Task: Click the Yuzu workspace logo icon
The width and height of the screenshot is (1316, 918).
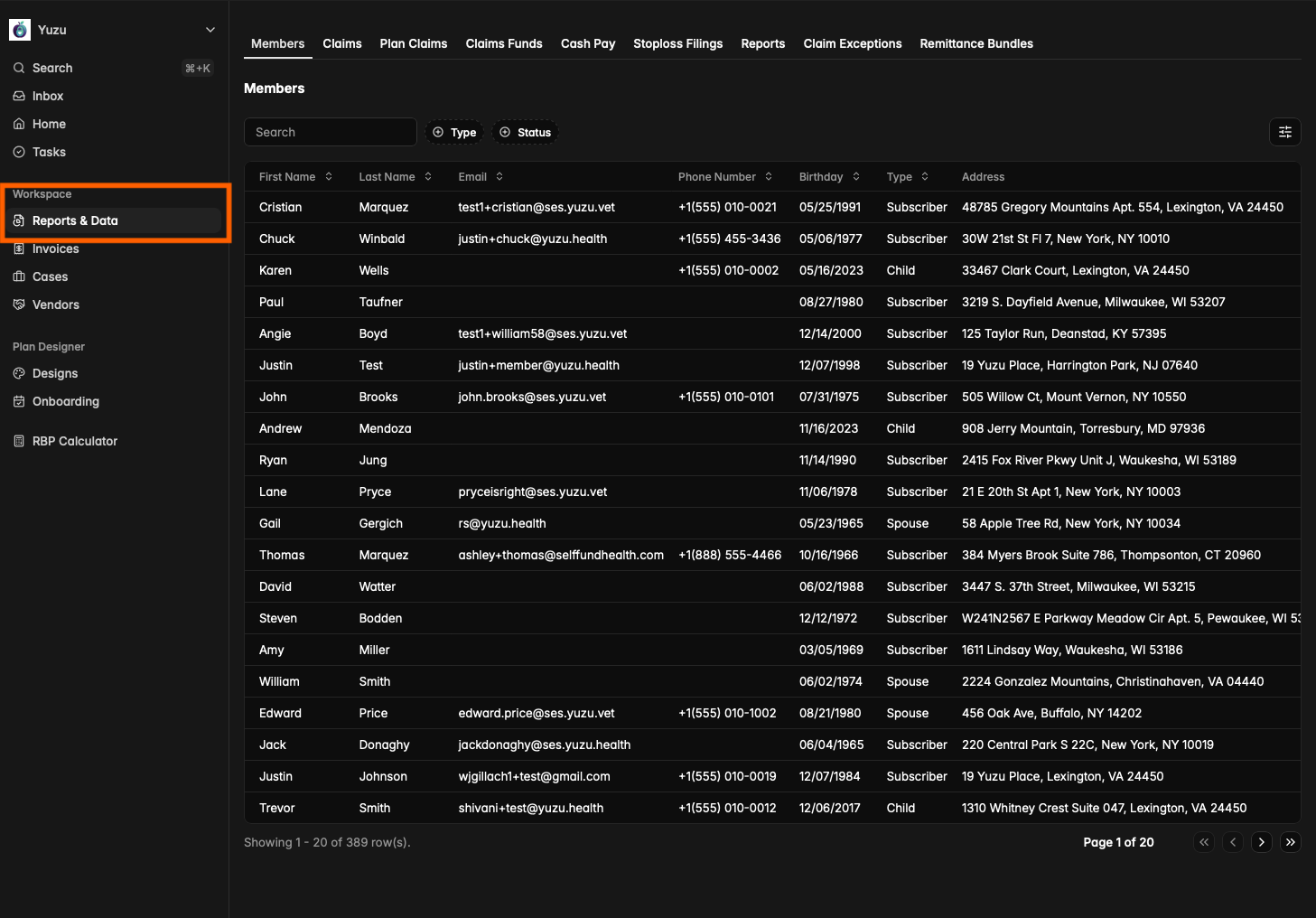Action: pos(20,30)
